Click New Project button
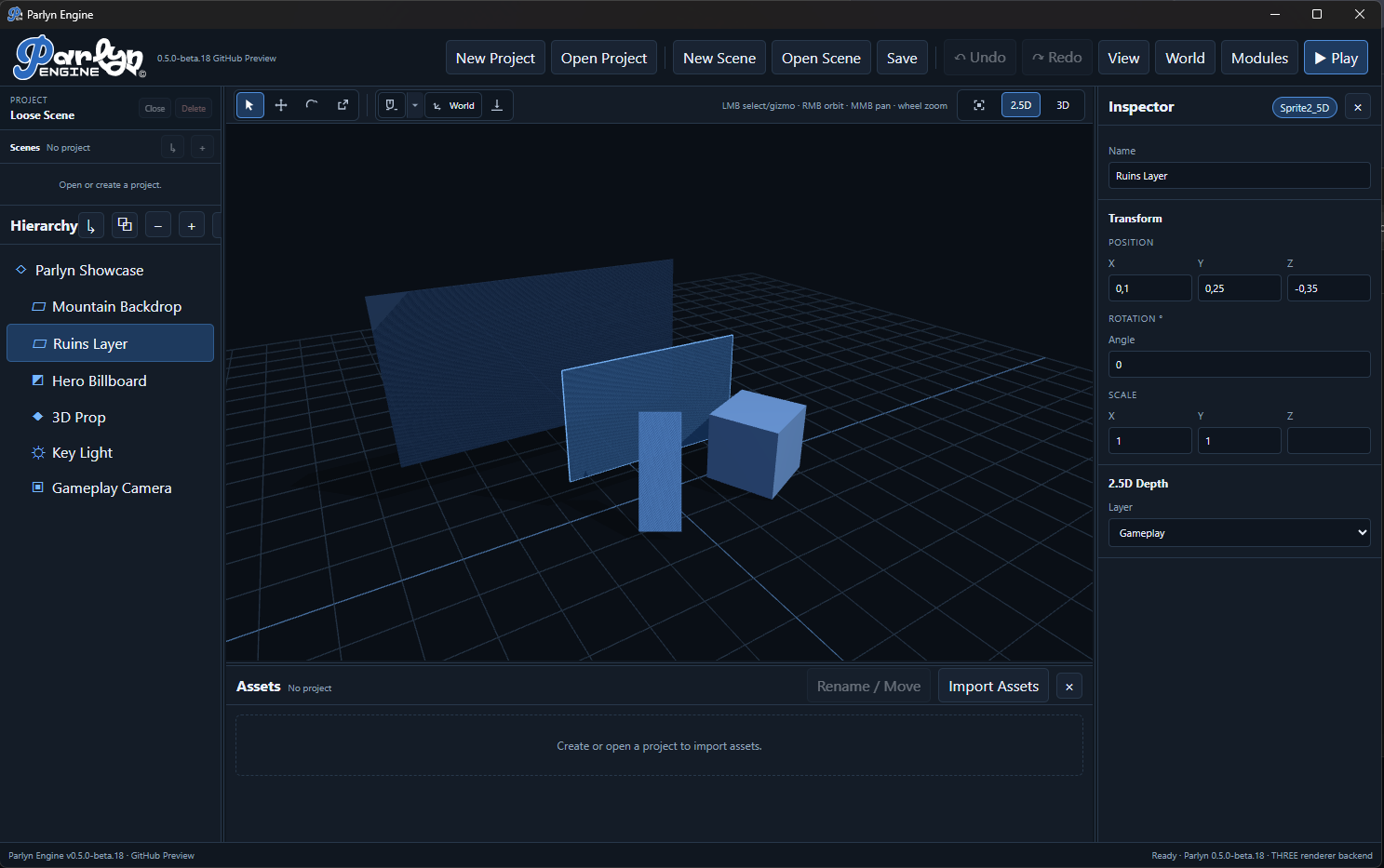 tap(495, 58)
